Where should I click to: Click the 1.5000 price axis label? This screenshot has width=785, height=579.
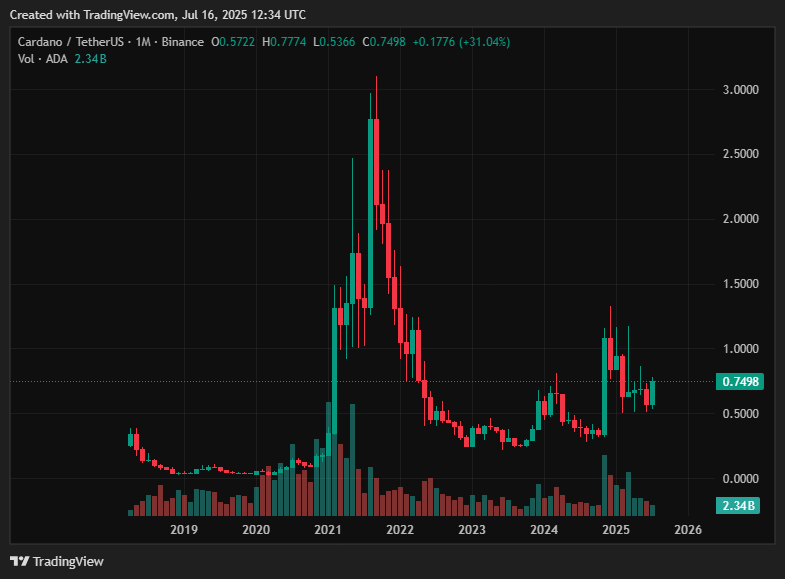[x=740, y=284]
